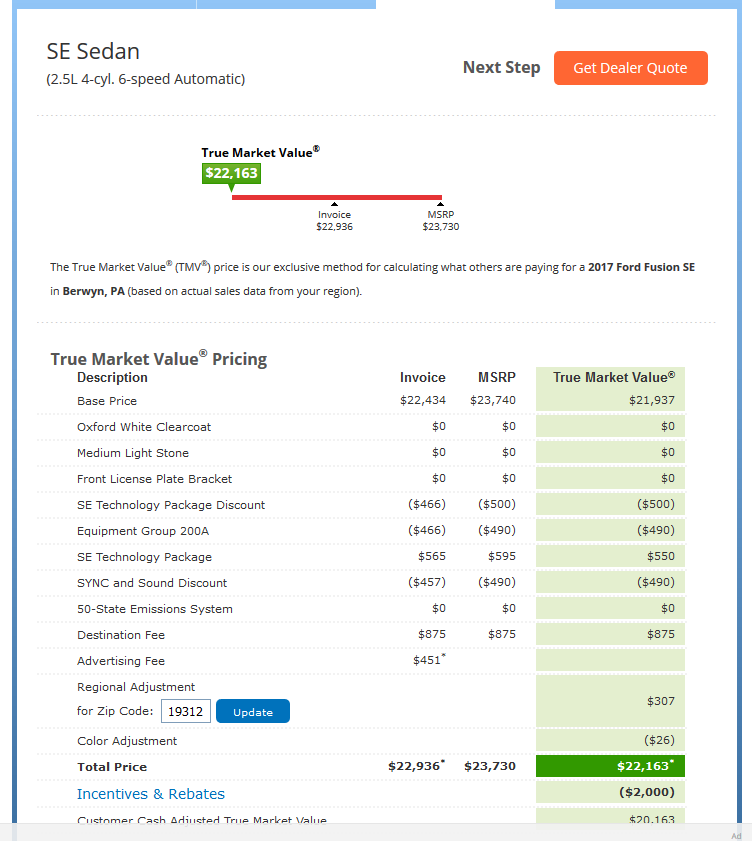Image resolution: width=752 pixels, height=841 pixels.
Task: Click the True Market Value Pricing heading
Action: pos(159,359)
